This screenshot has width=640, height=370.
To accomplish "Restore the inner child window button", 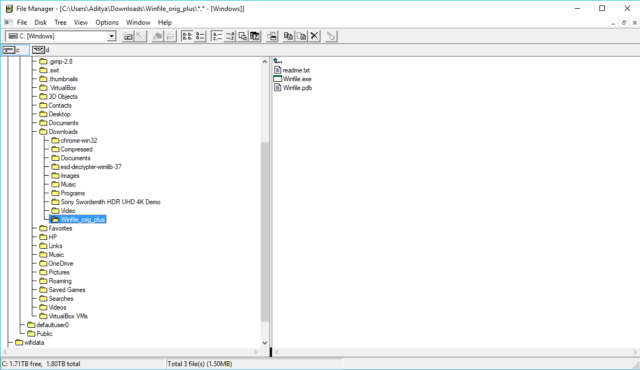I will coord(624,23).
